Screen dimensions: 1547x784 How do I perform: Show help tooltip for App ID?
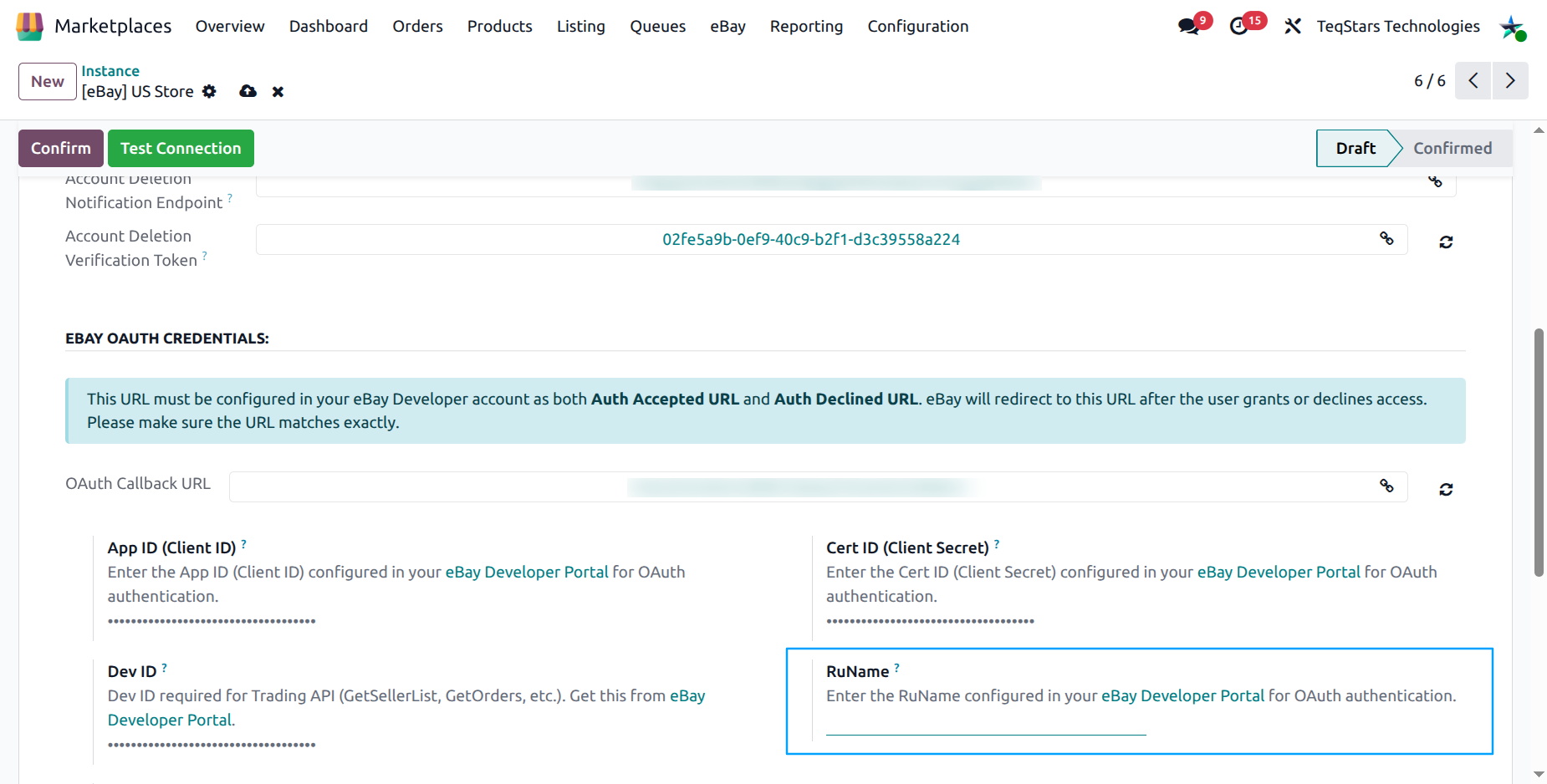[x=243, y=543]
